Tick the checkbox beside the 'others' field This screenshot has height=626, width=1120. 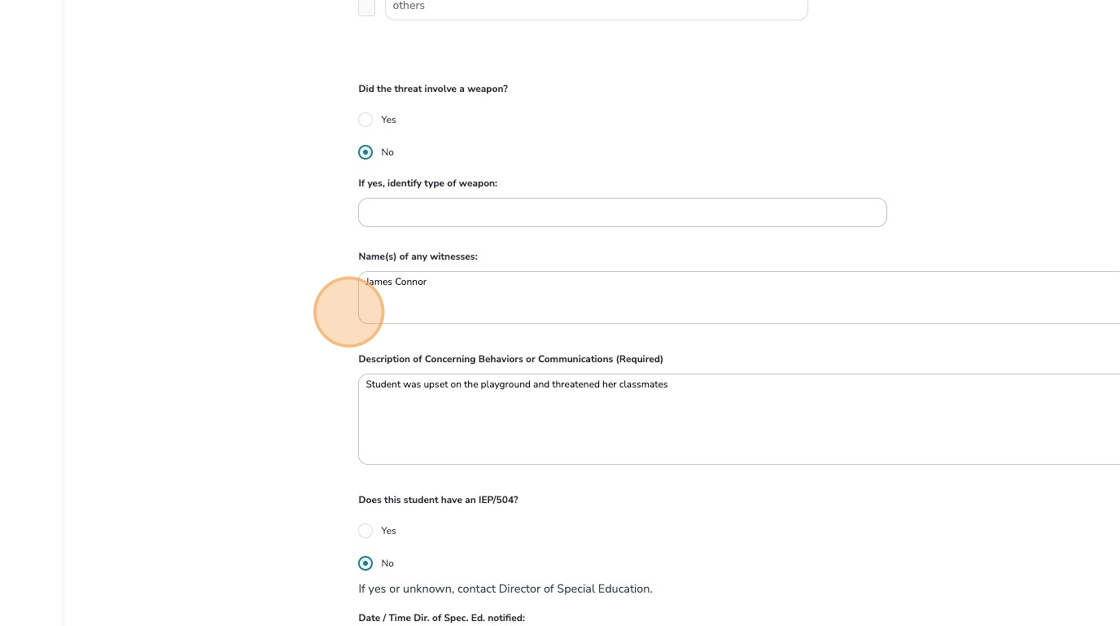(x=367, y=7)
